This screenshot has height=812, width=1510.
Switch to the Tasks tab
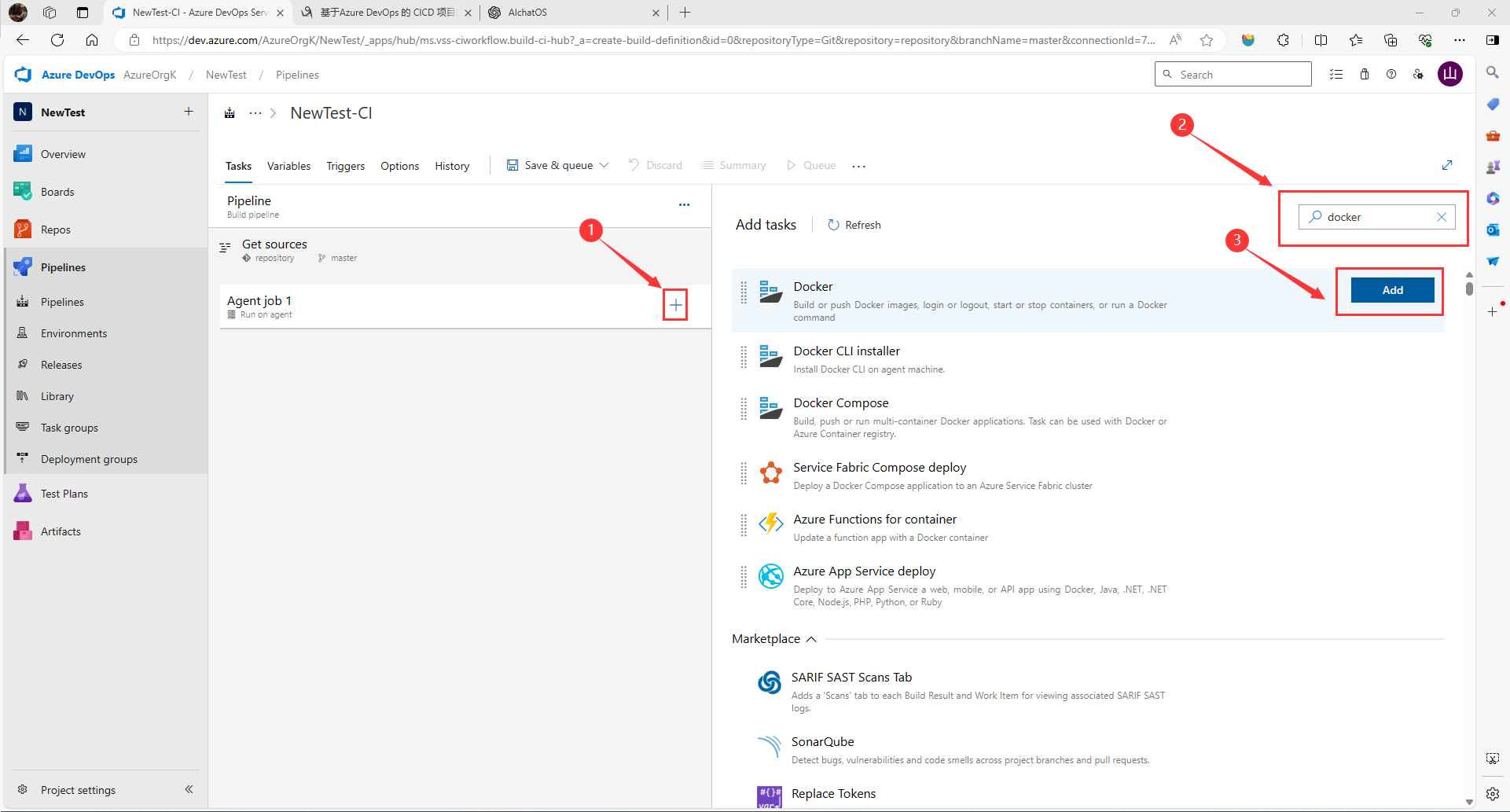[x=238, y=166]
